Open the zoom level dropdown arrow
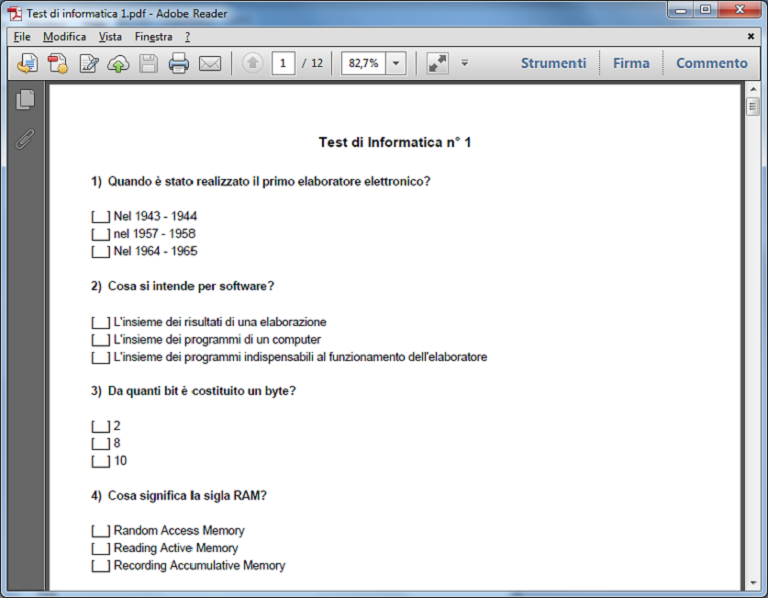768x598 pixels. tap(396, 63)
